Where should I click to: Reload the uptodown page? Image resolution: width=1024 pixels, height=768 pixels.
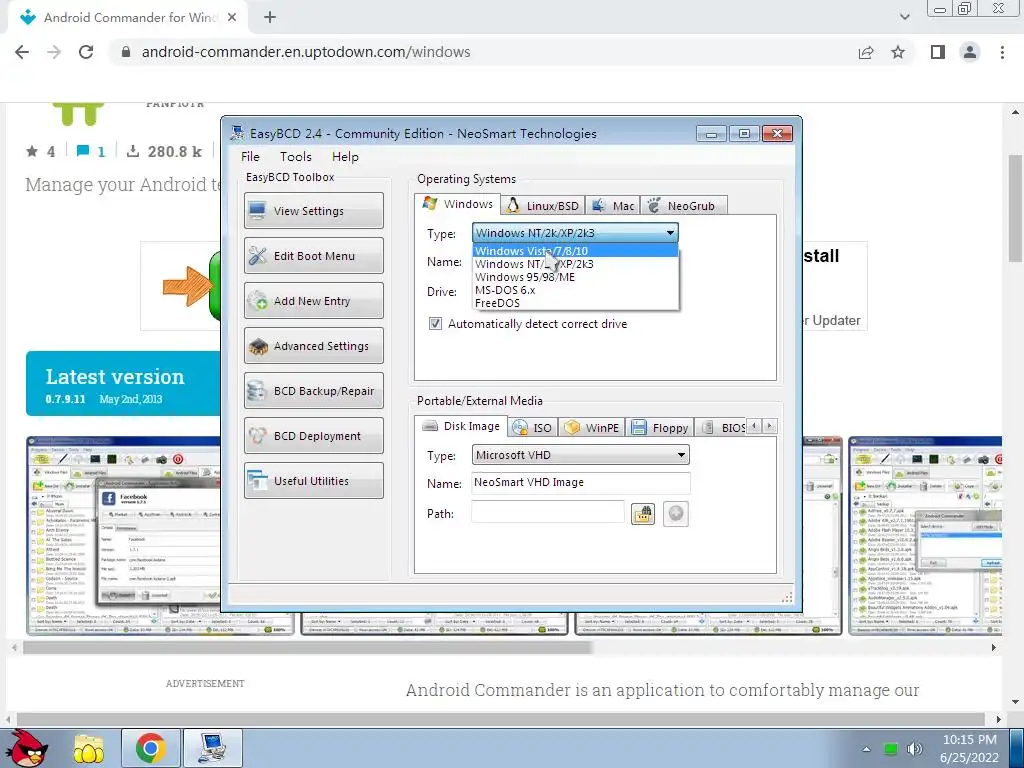pyautogui.click(x=86, y=52)
